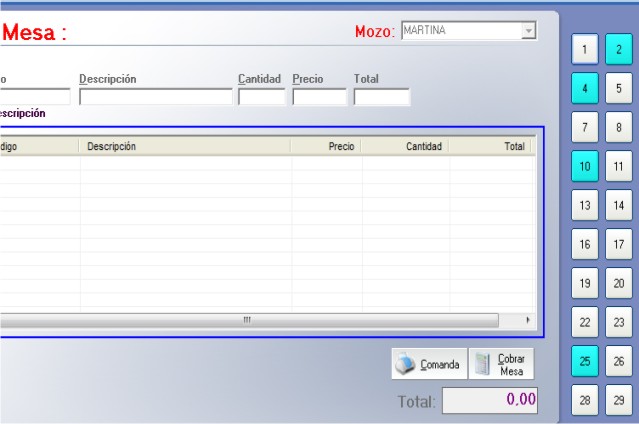Choose table 7
The width and height of the screenshot is (639, 424).
585,127
